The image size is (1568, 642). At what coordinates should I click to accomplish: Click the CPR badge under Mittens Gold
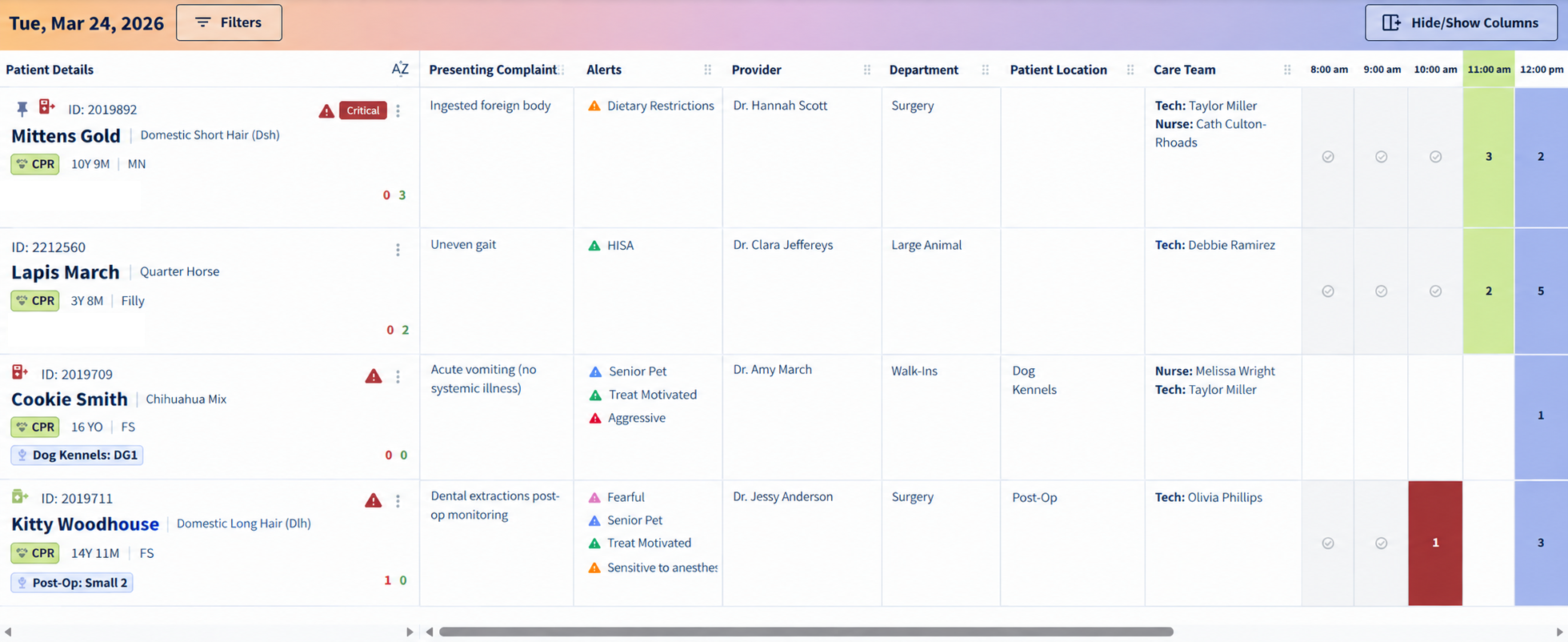35,164
